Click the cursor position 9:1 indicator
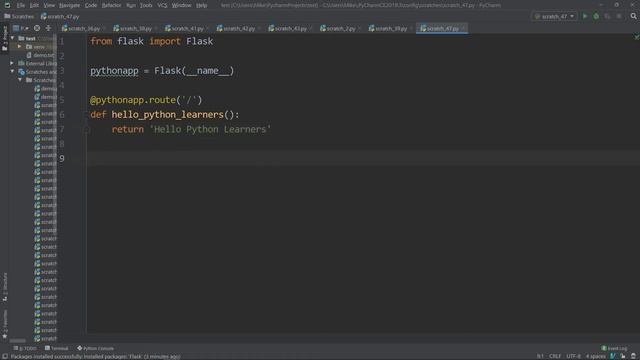640x360 pixels. pyautogui.click(x=540, y=356)
